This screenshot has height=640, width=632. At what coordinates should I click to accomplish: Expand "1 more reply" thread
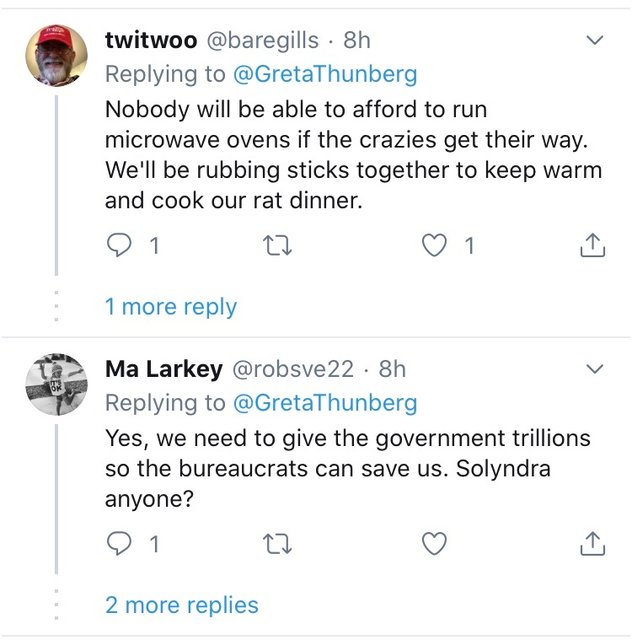(x=170, y=306)
